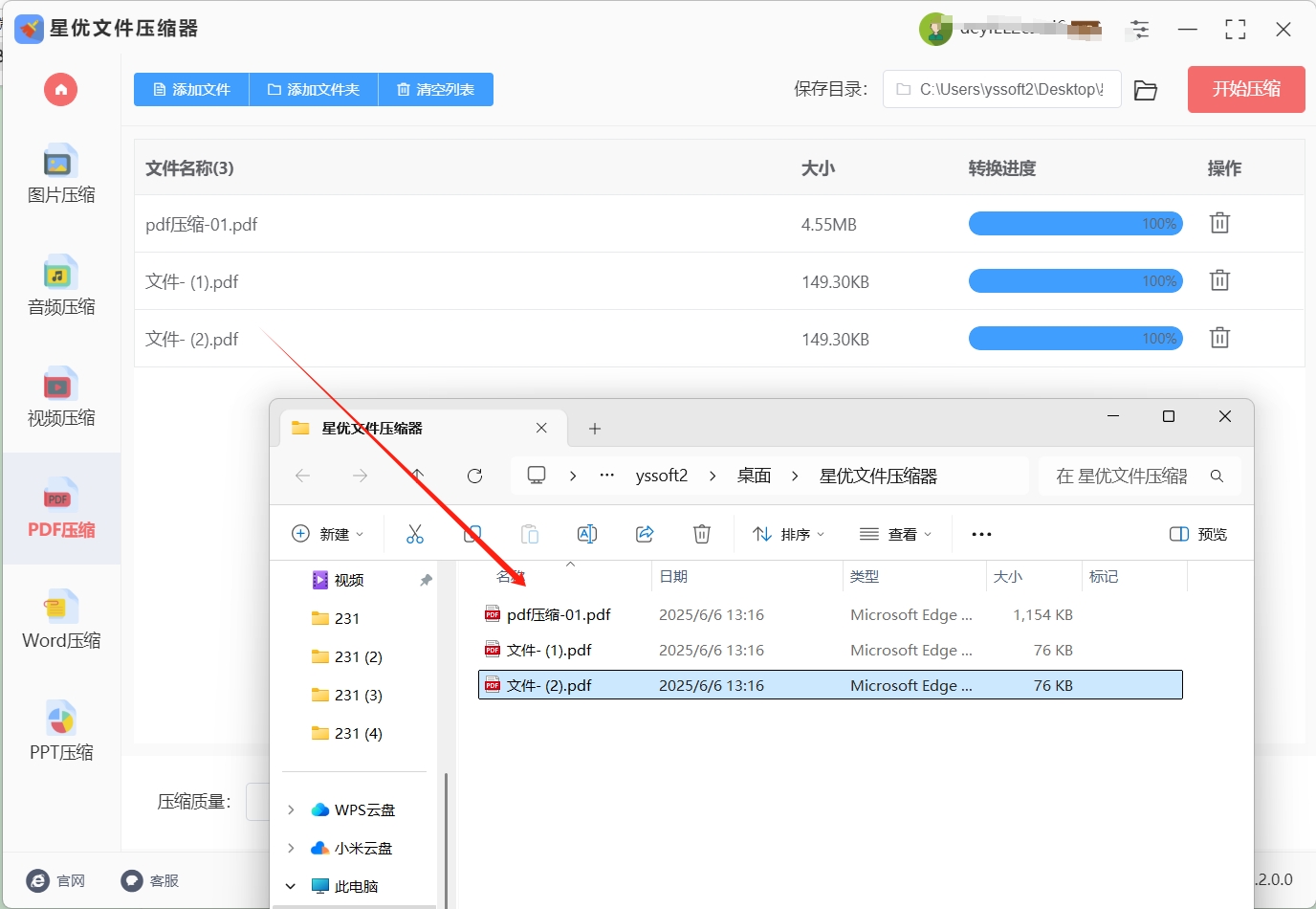The width and height of the screenshot is (1316, 909).
Task: Delete 文件- (2).pdf with its trash icon
Action: [1219, 338]
